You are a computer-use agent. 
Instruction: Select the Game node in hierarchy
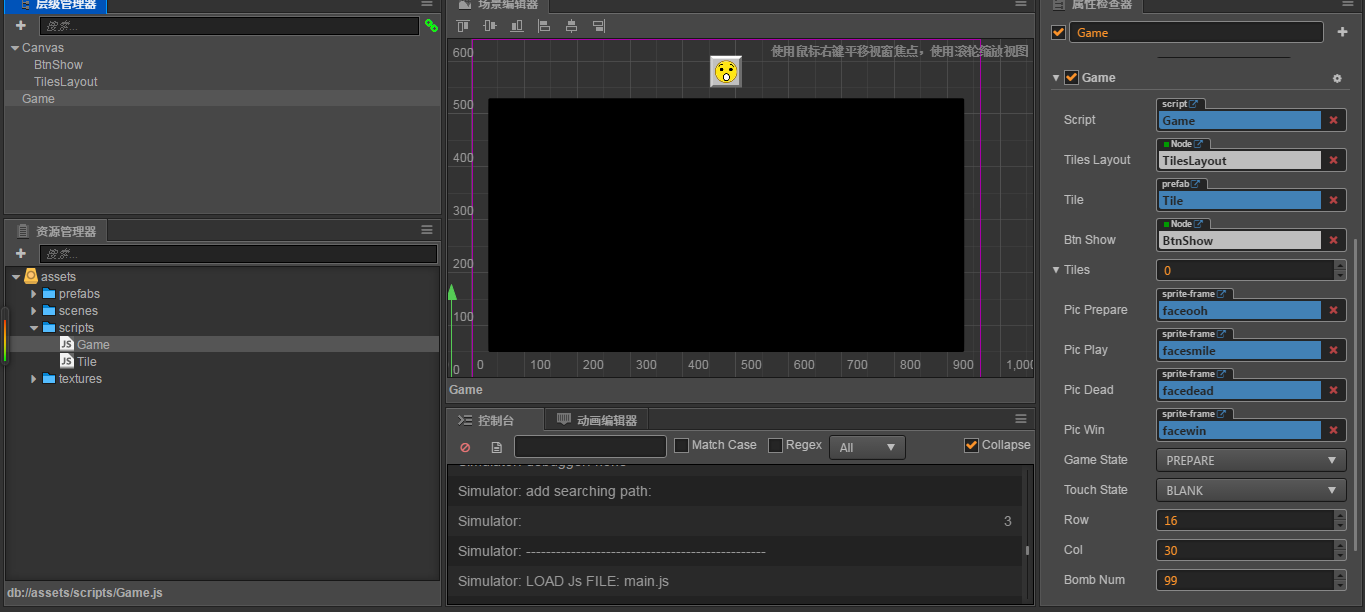coord(38,99)
